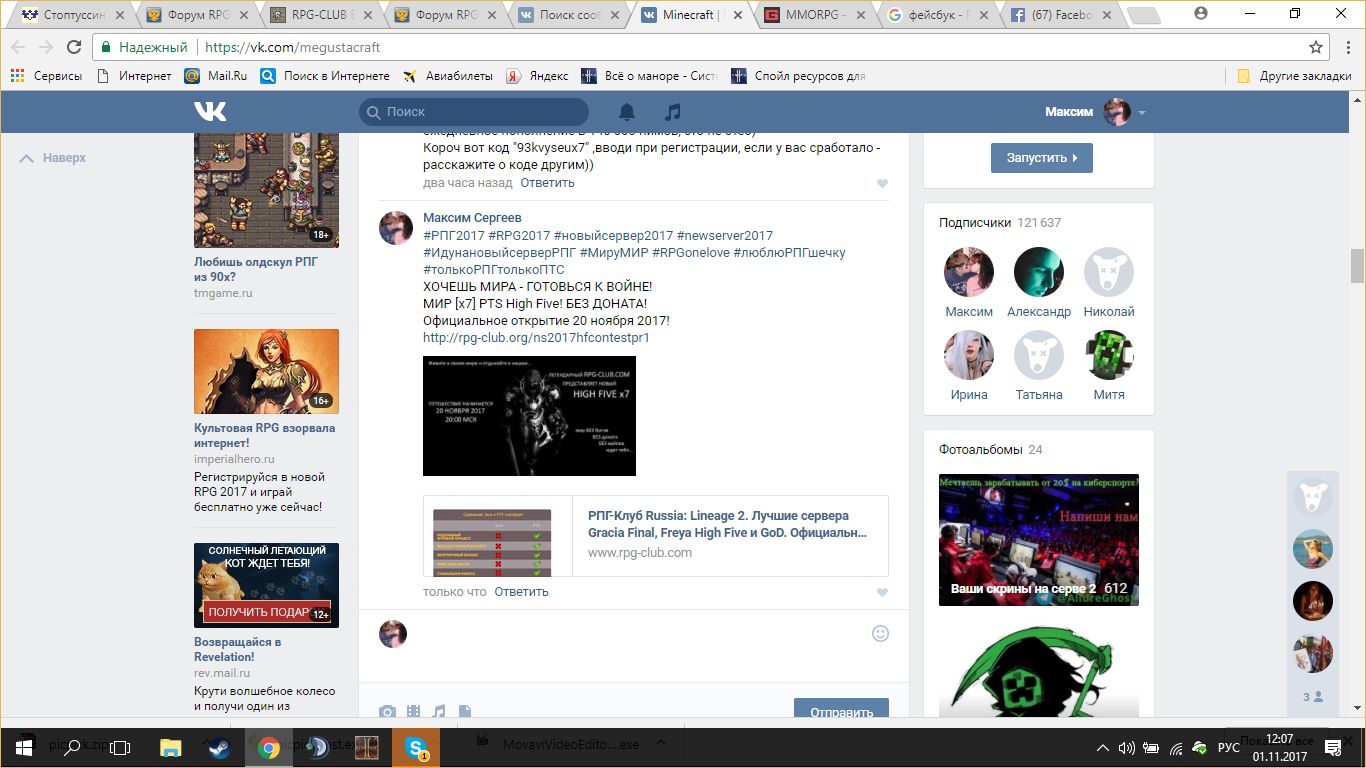Image resolution: width=1366 pixels, height=768 pixels.
Task: Click the VK logo in header
Action: (210, 111)
